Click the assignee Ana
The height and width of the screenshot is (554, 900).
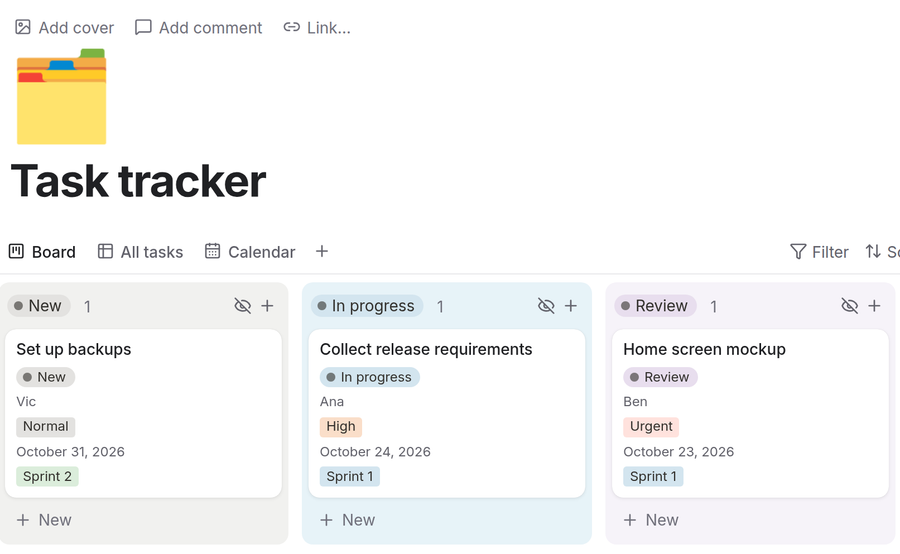332,402
